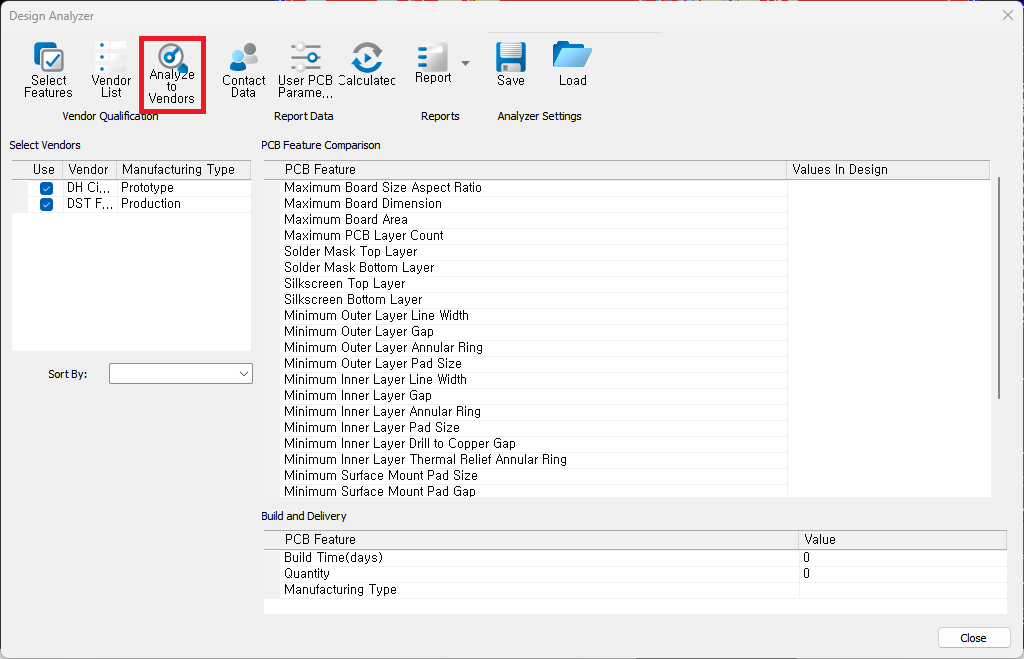Uncheck the DST F... Production vendor
1024x659 pixels.
coord(46,204)
